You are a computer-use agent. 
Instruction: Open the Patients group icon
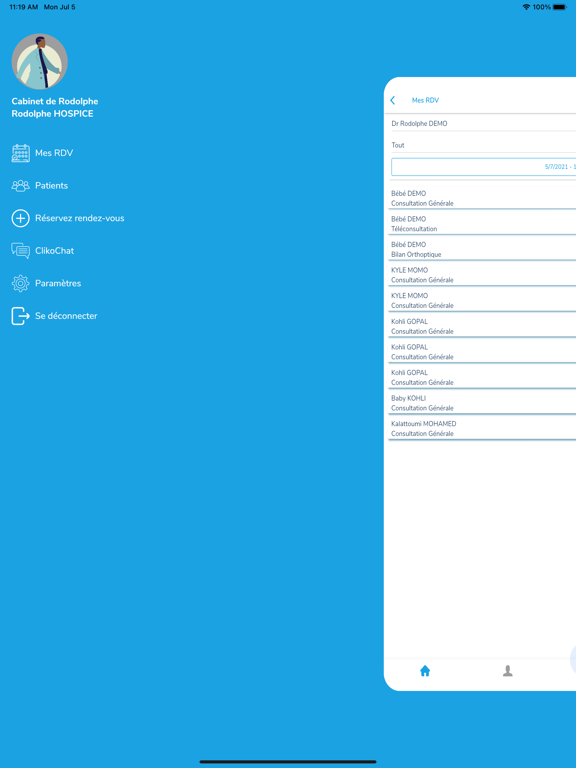point(21,186)
